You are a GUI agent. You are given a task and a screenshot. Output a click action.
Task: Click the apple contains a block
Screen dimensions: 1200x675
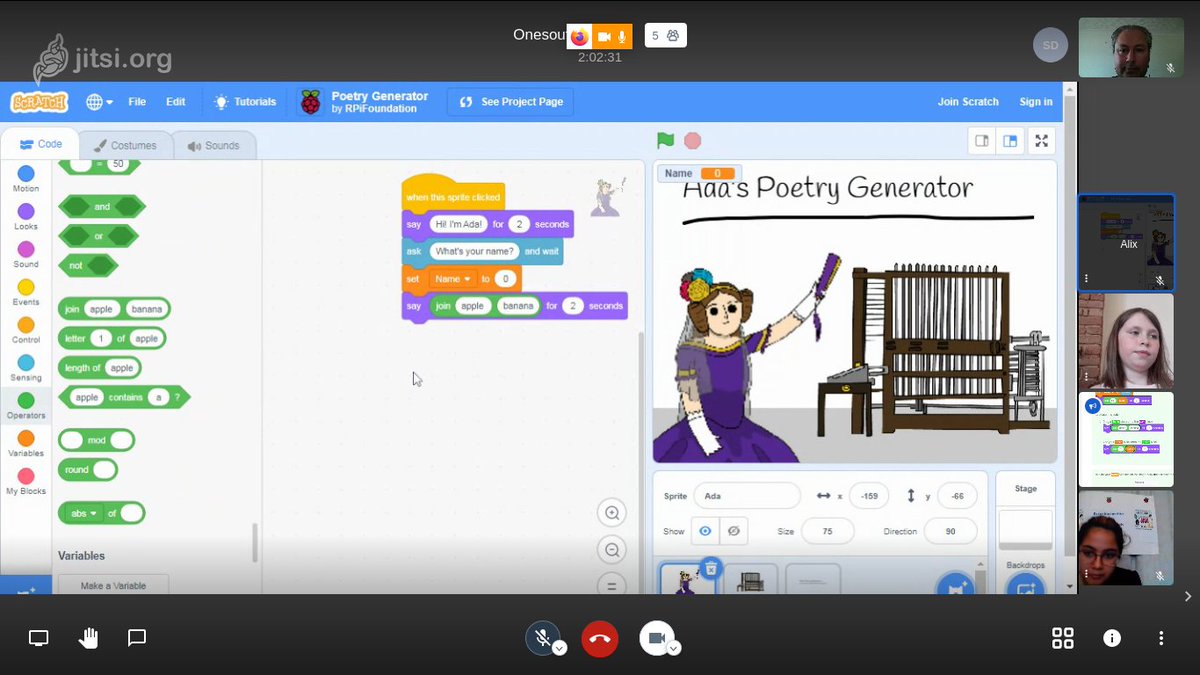point(124,397)
